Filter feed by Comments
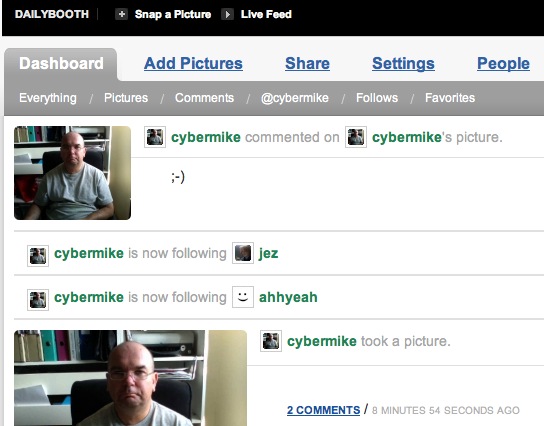This screenshot has height=426, width=544. click(x=204, y=98)
